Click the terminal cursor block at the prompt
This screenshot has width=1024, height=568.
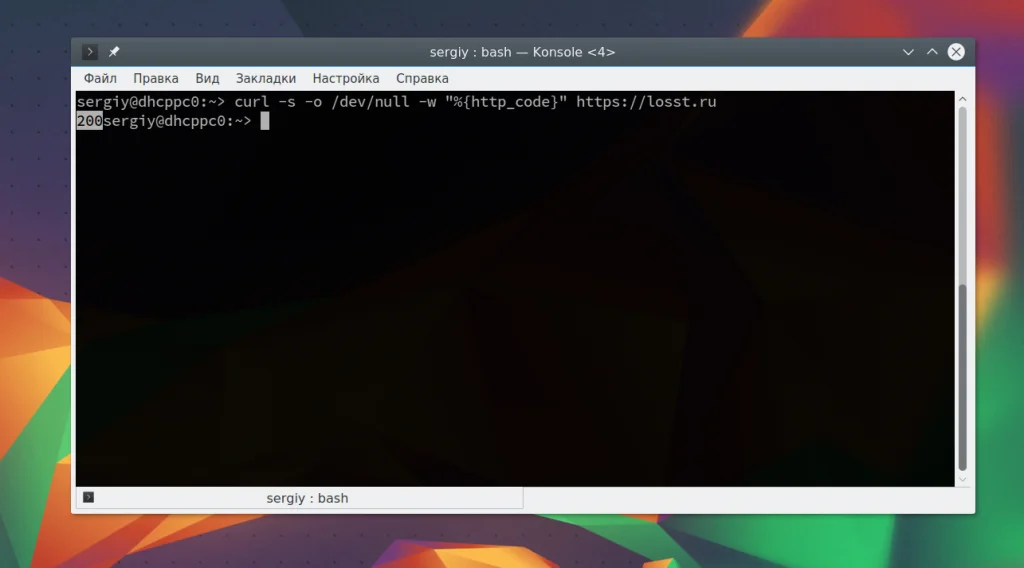point(264,121)
